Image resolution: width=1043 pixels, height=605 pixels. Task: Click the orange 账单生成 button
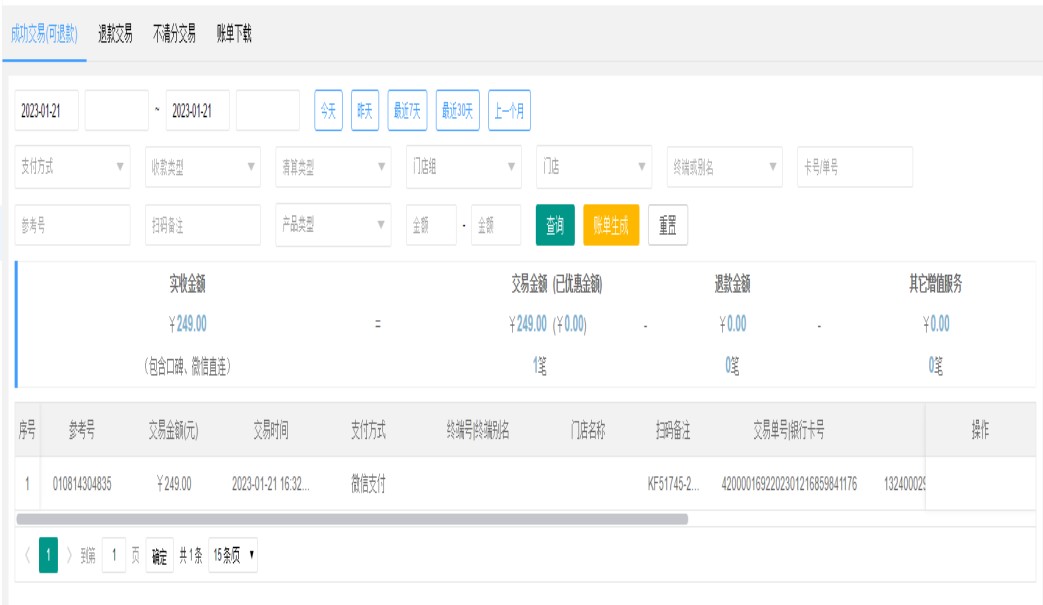610,226
